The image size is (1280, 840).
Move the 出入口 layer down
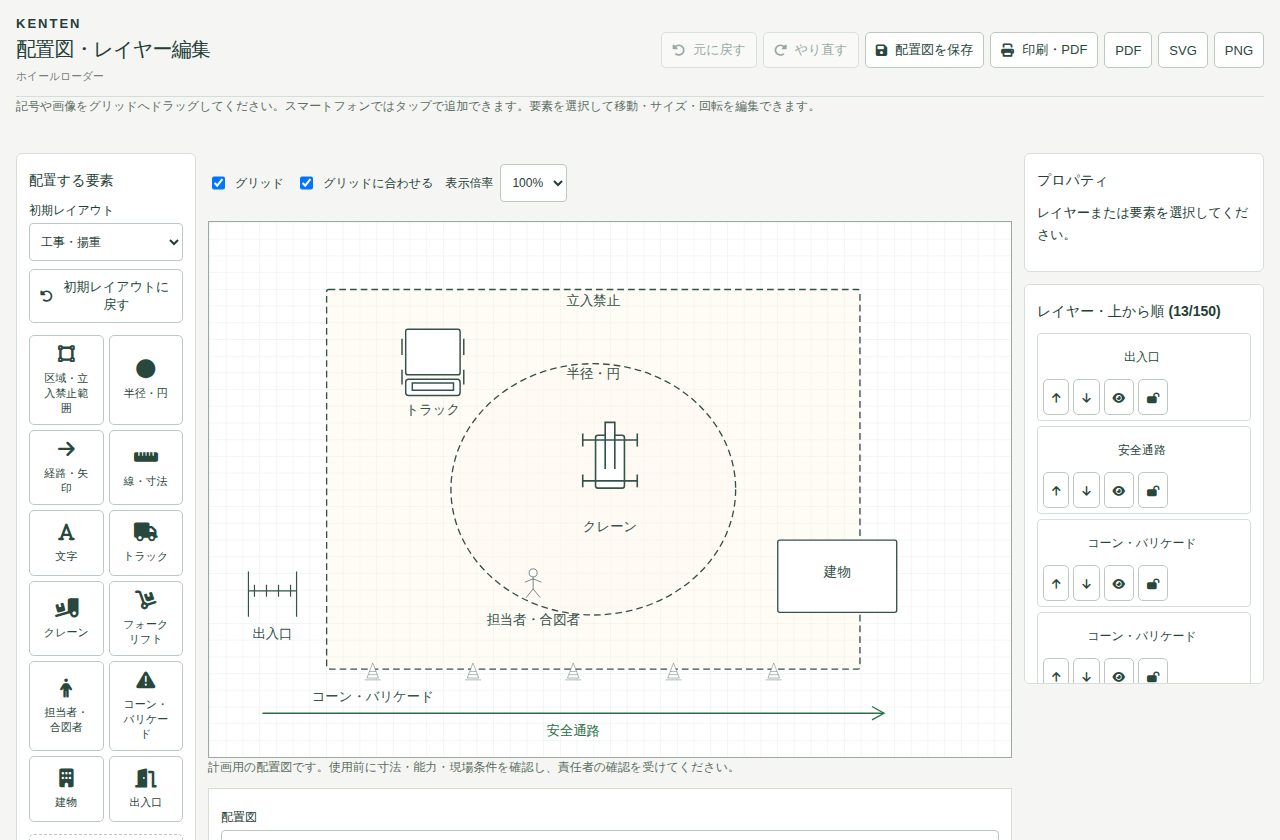click(1087, 397)
